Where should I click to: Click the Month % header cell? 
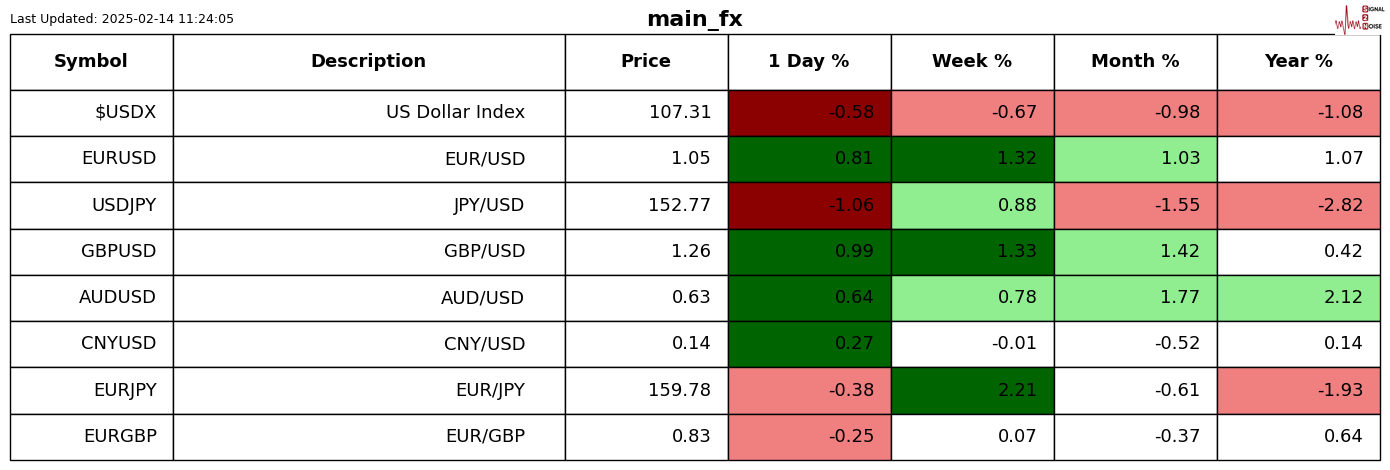1135,62
